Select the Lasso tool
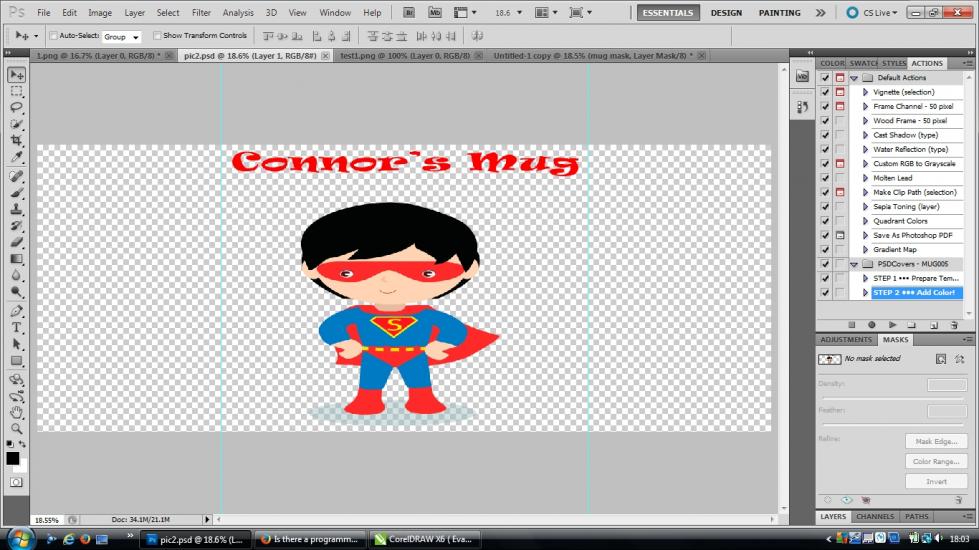The width and height of the screenshot is (979, 550). point(16,107)
